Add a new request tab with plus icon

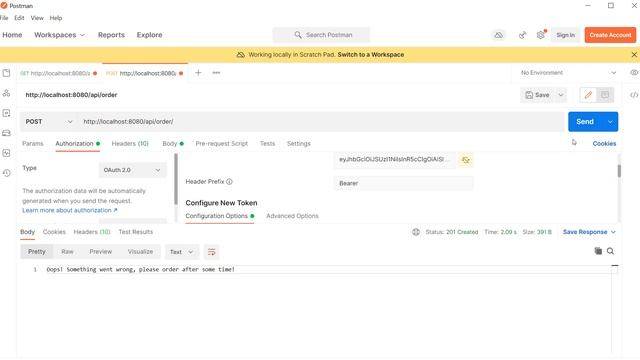pyautogui.click(x=198, y=73)
